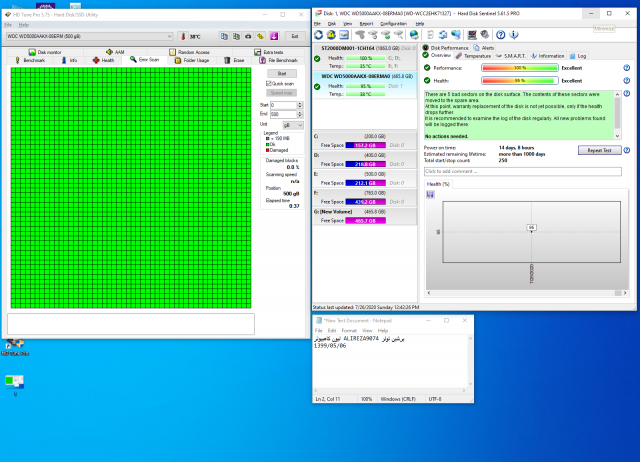640x462 pixels.
Task: Click the Refresh icon in Hard Disk Sentinel toolbar
Action: (x=319, y=35)
